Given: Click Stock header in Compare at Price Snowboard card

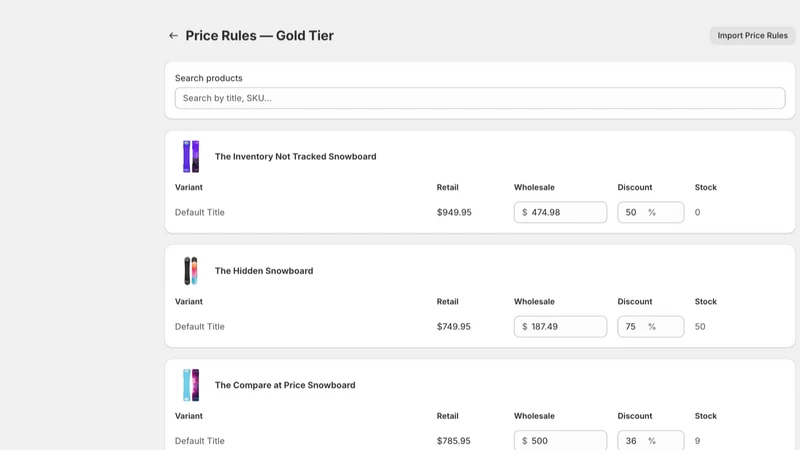Looking at the screenshot, I should point(706,416).
